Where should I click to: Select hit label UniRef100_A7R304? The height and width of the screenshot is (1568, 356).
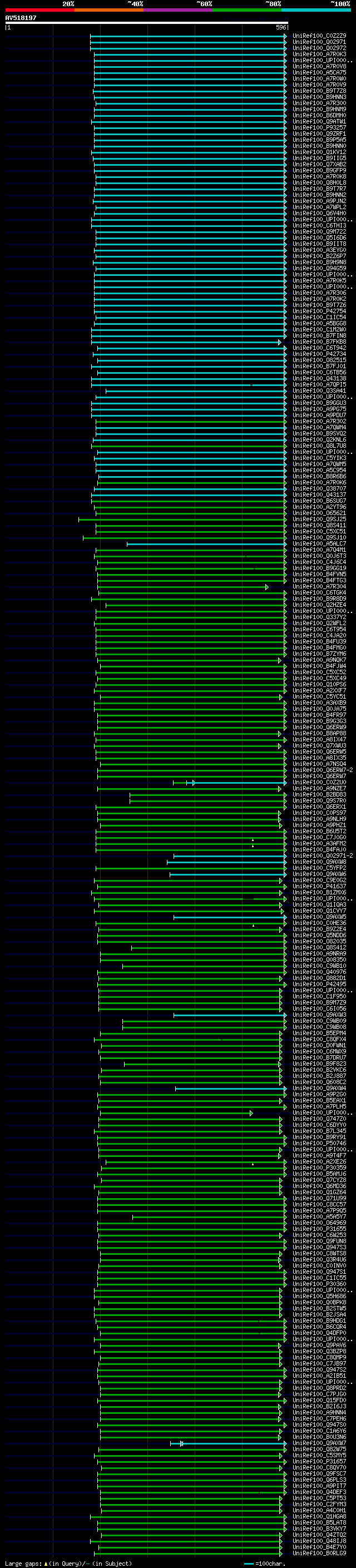pos(319,587)
